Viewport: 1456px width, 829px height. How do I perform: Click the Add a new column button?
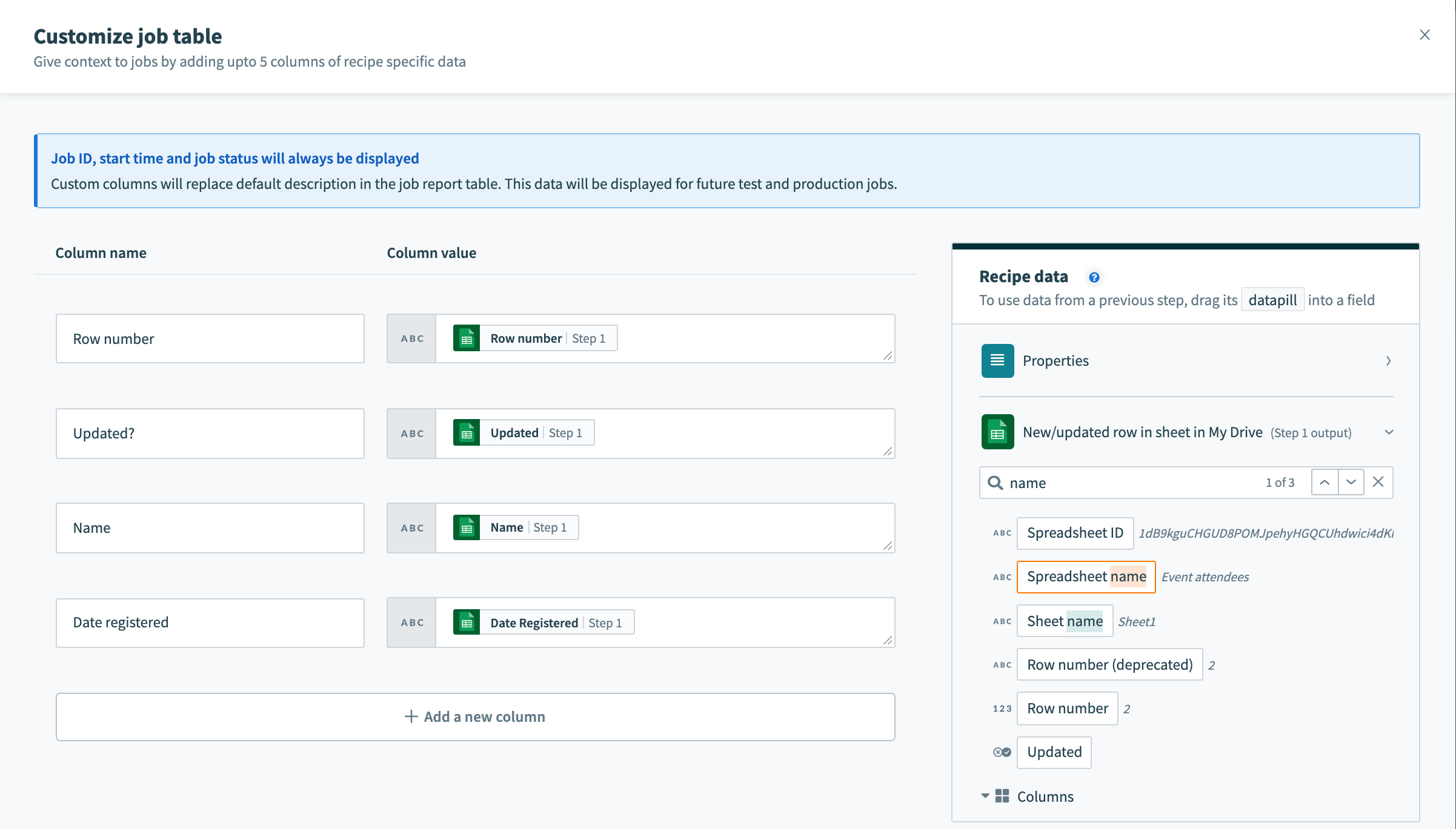(475, 716)
